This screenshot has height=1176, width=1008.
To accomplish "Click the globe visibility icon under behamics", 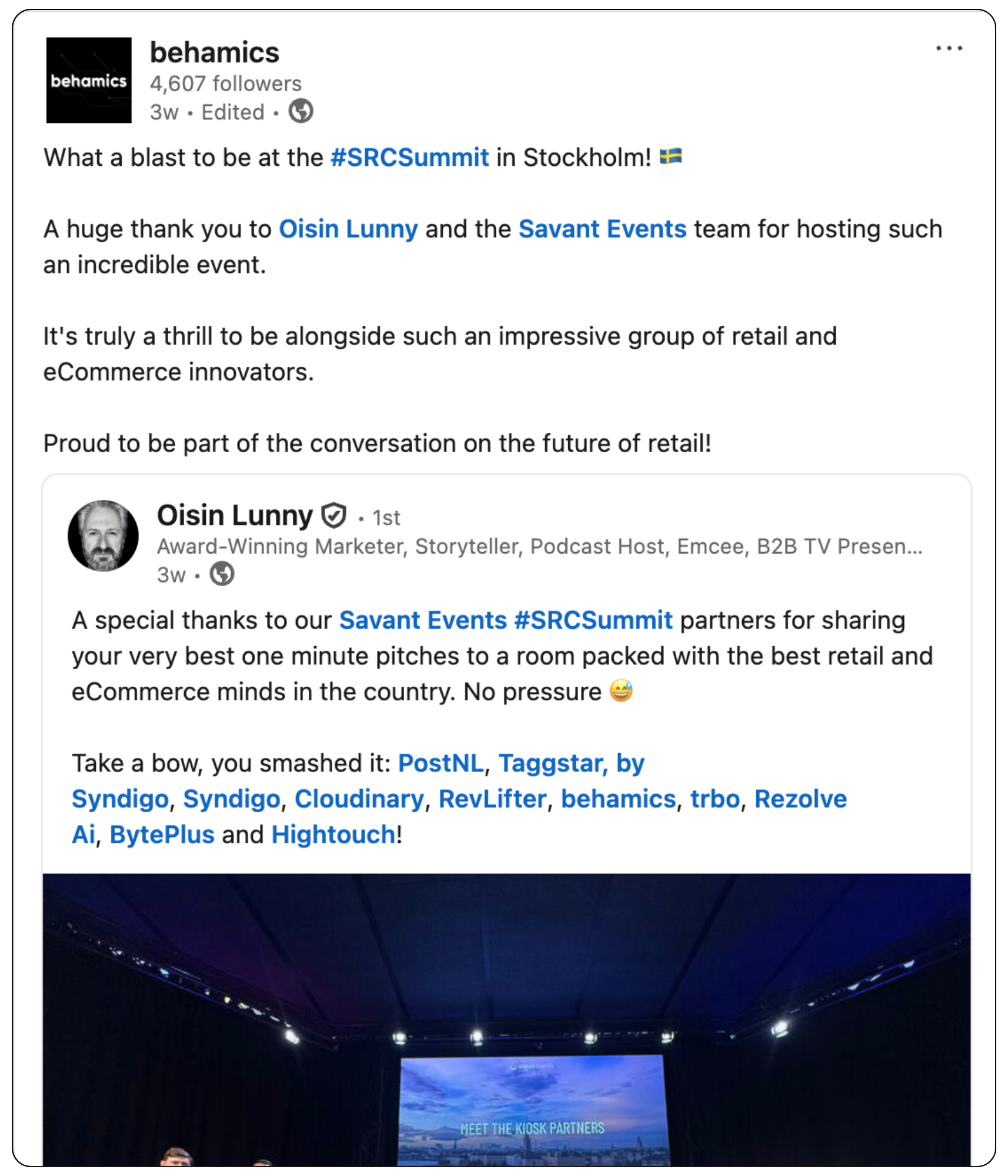I will (301, 111).
